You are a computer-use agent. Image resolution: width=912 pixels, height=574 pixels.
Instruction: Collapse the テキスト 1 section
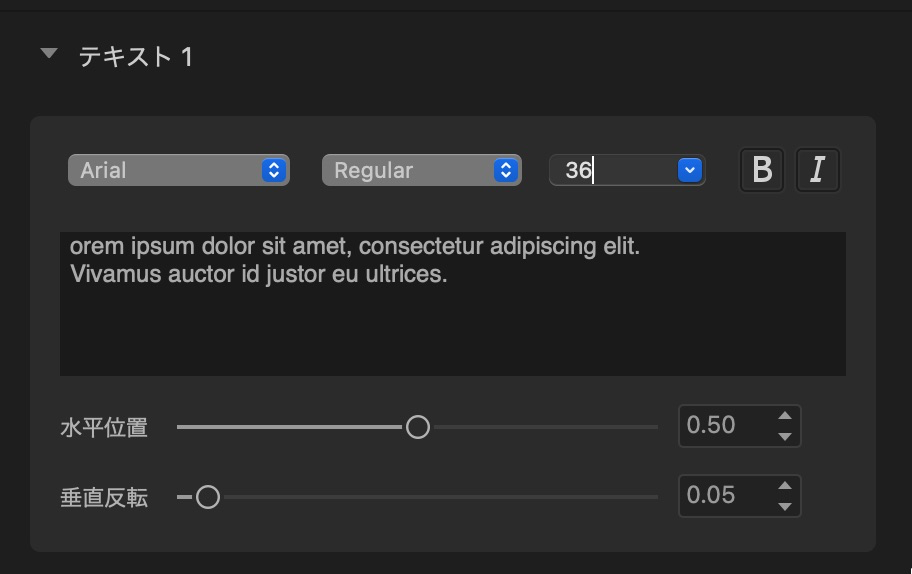tap(49, 54)
